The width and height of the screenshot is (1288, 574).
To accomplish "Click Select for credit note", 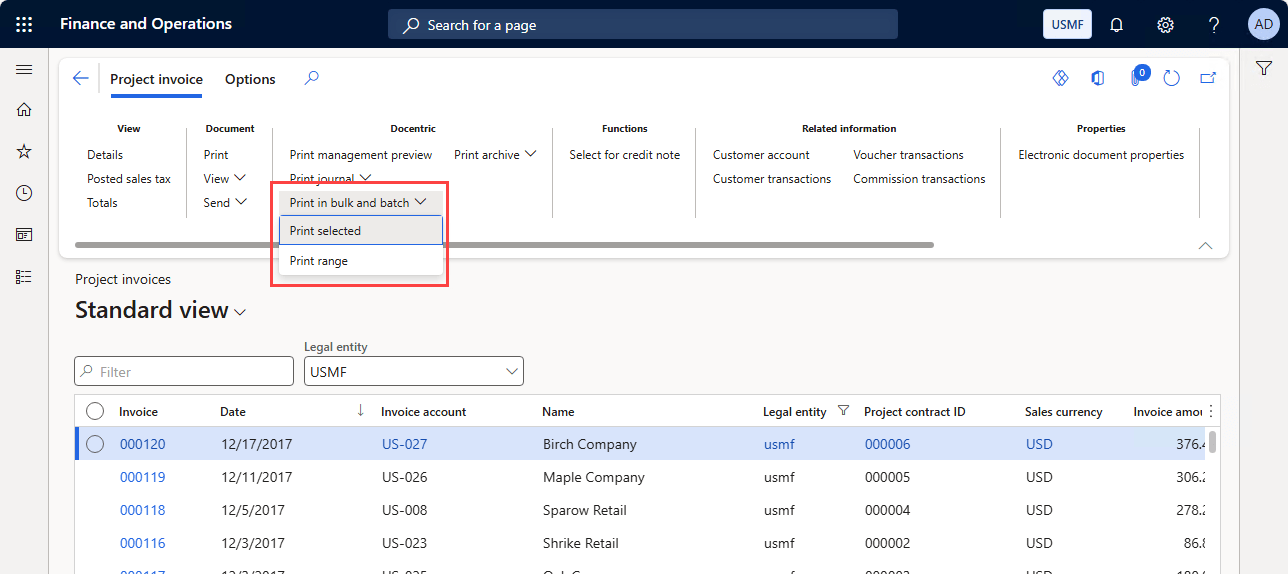I will [x=624, y=155].
